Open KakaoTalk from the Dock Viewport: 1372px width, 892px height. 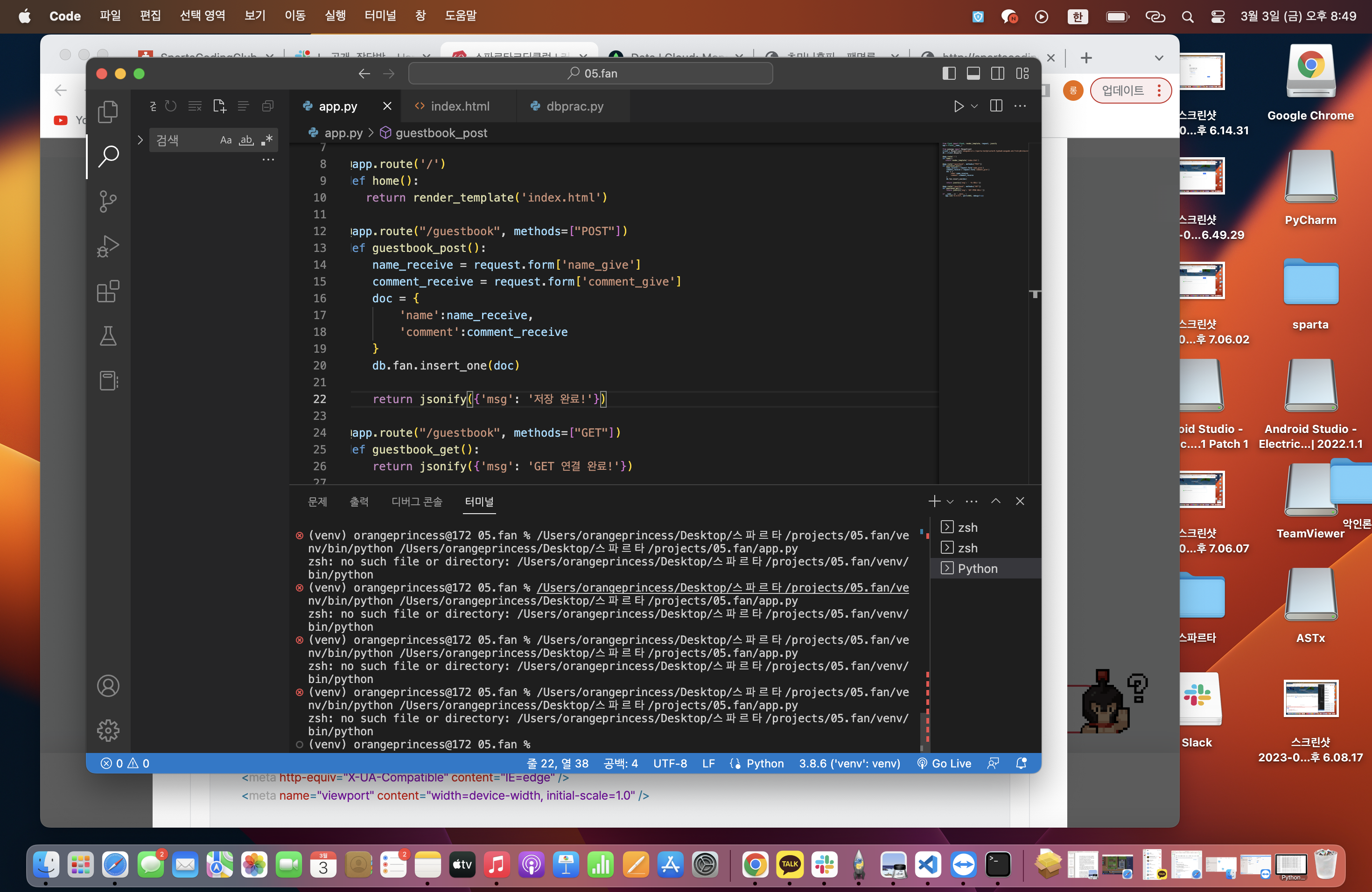pyautogui.click(x=790, y=864)
